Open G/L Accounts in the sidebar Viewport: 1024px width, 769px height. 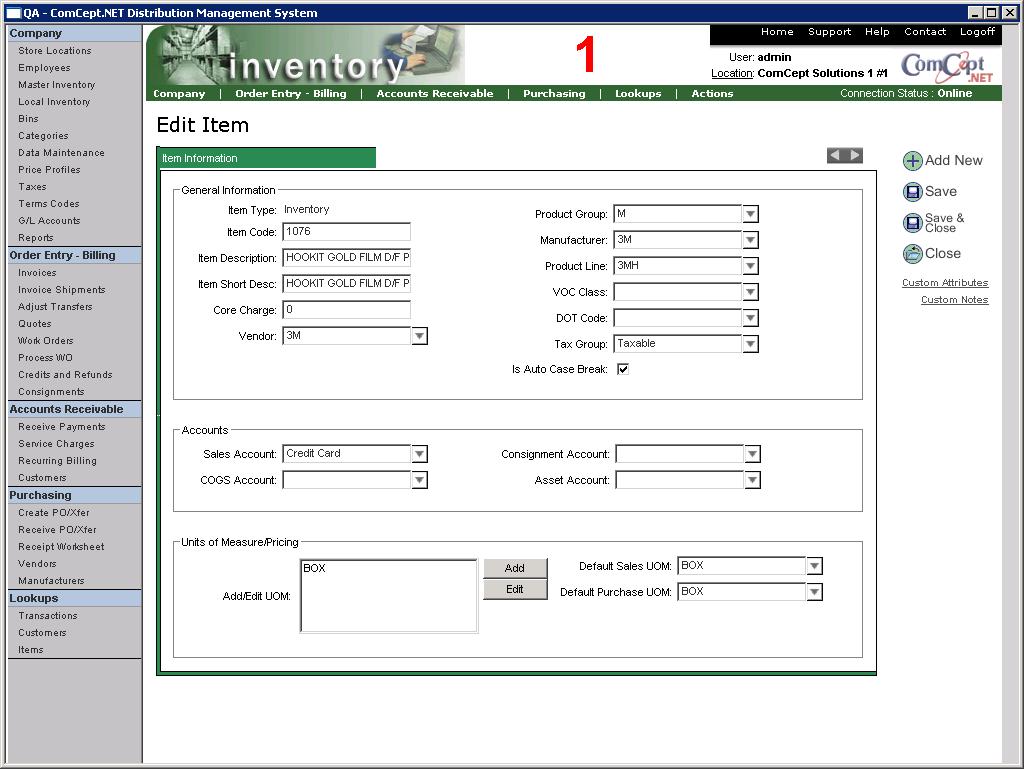tap(49, 220)
